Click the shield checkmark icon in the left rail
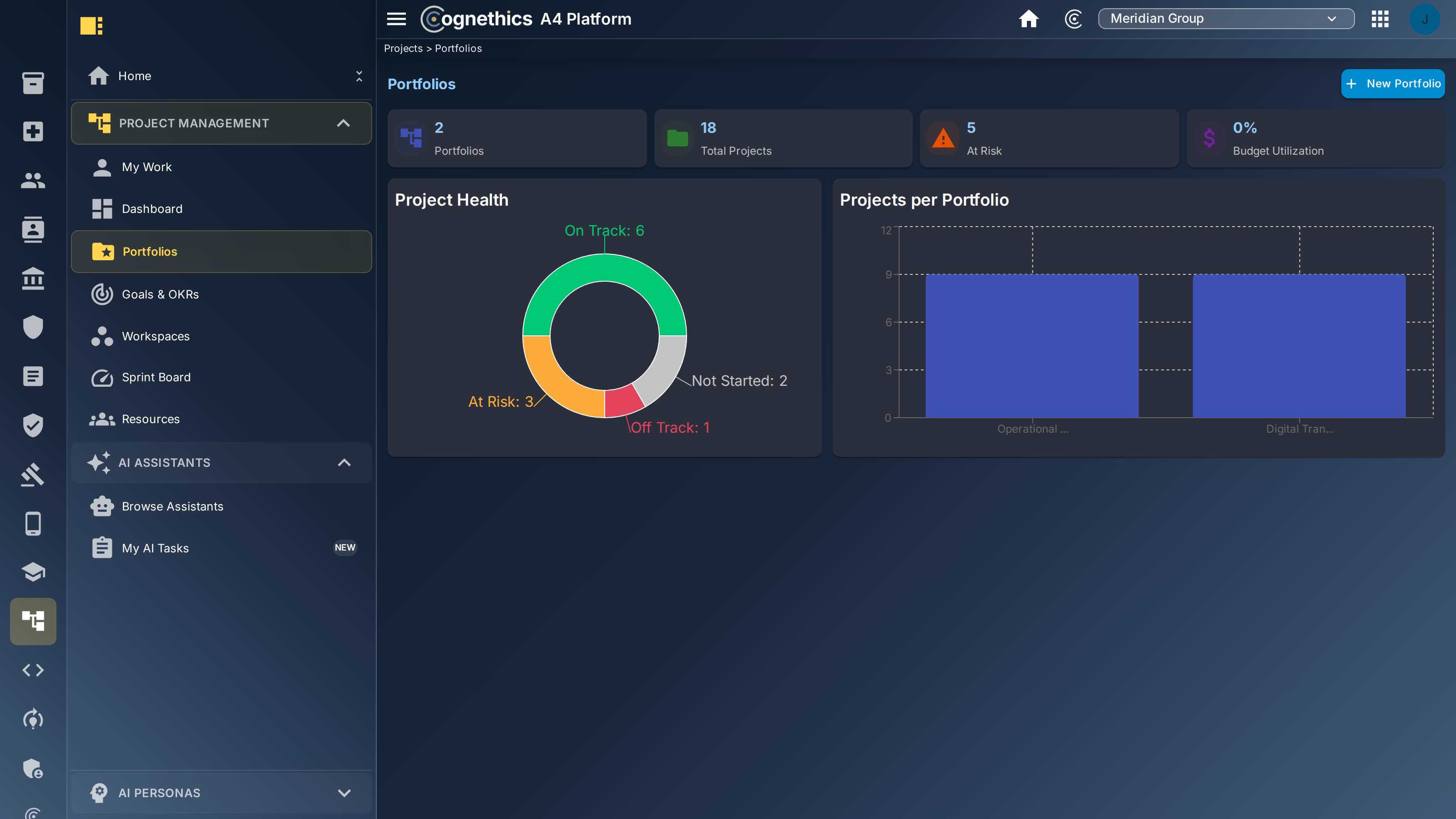The width and height of the screenshot is (1456, 819). [33, 425]
